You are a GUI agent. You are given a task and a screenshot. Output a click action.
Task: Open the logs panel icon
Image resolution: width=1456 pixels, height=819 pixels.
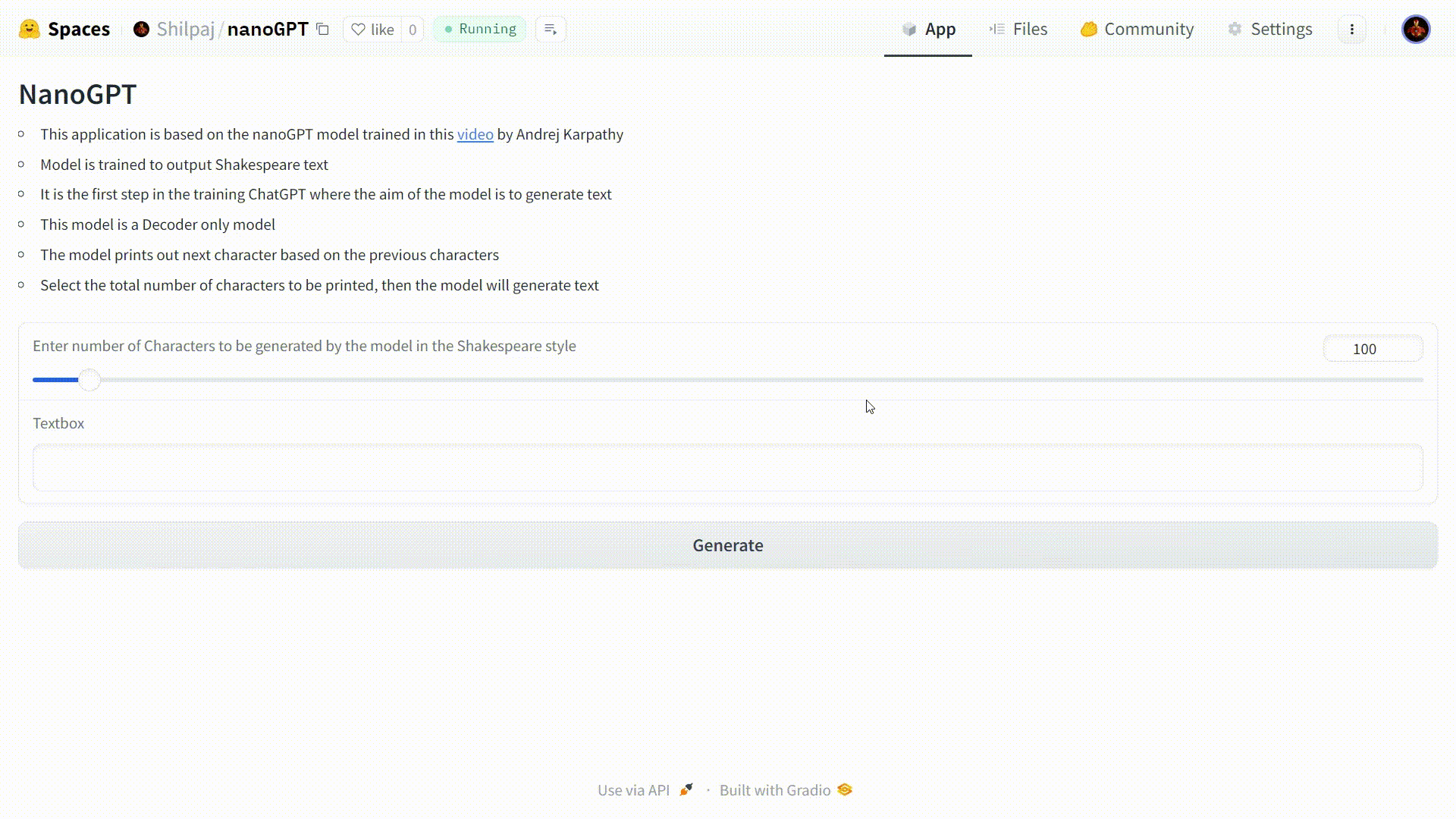pyautogui.click(x=551, y=29)
